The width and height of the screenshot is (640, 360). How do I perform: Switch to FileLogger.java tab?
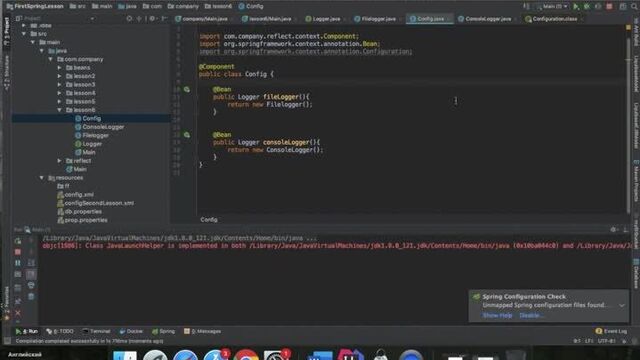pos(378,19)
